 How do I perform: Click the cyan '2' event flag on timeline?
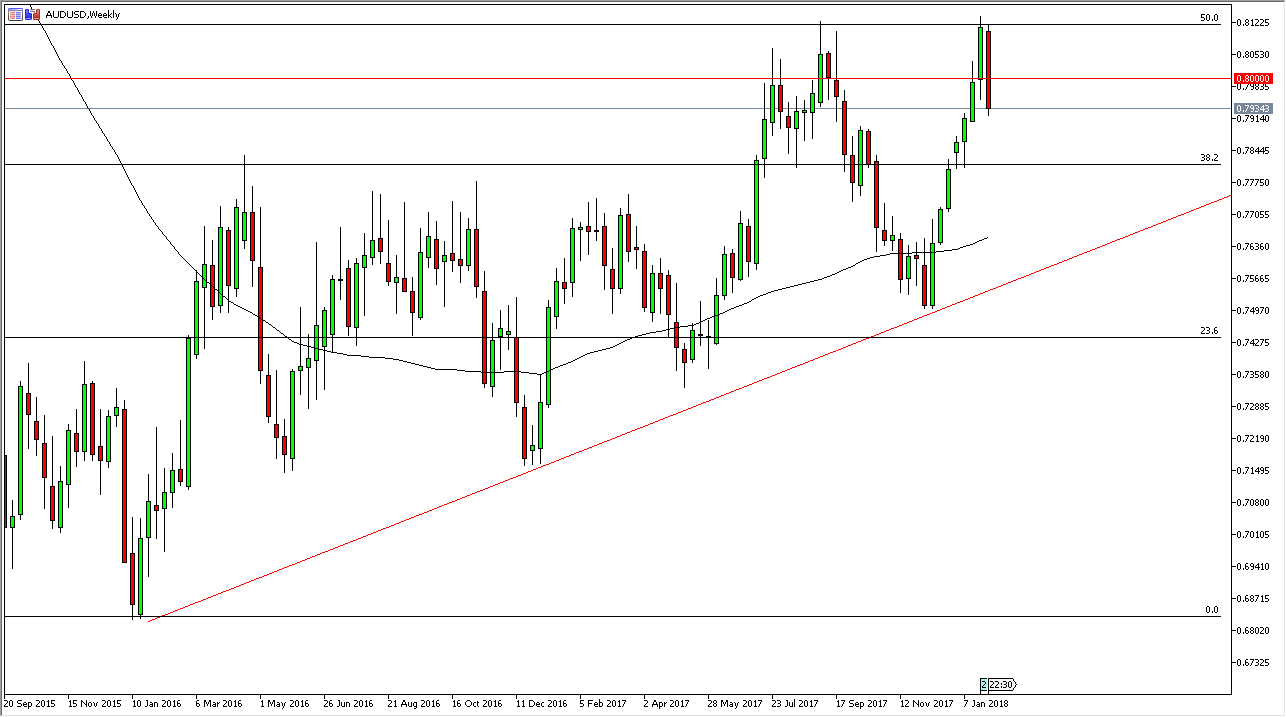[x=984, y=685]
